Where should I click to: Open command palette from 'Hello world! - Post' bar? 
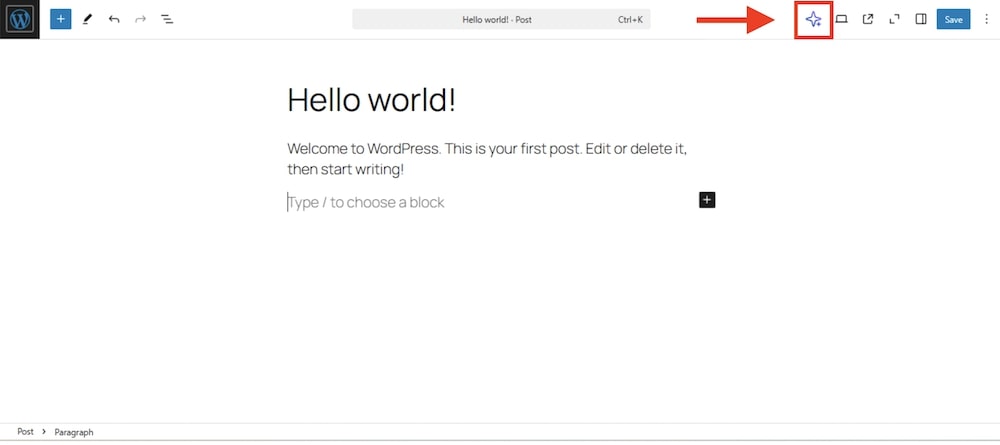coord(501,19)
